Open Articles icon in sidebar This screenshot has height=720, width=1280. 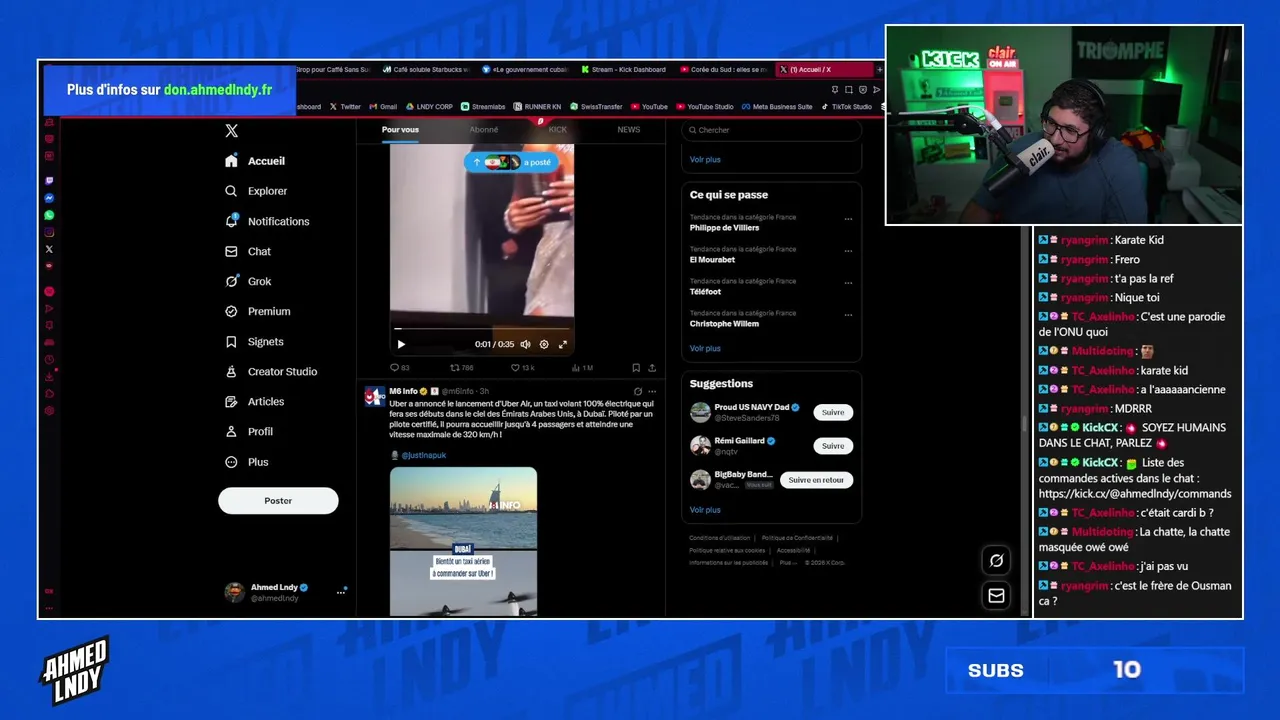click(231, 401)
